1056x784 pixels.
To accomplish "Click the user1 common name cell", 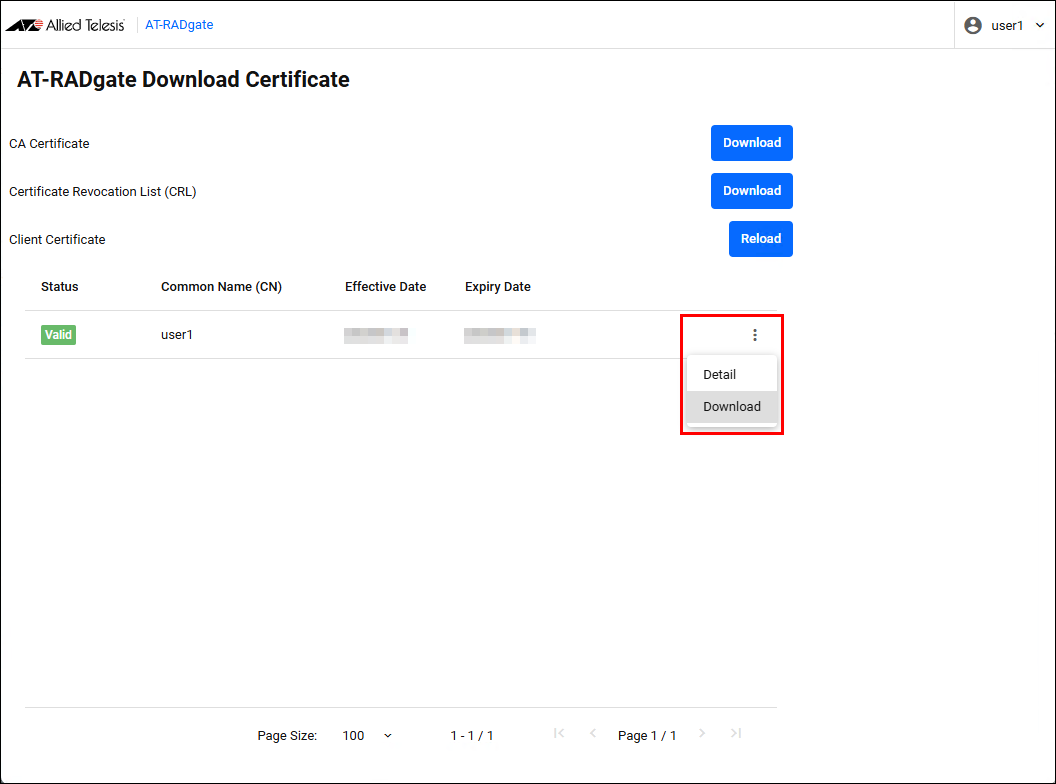I will [176, 335].
